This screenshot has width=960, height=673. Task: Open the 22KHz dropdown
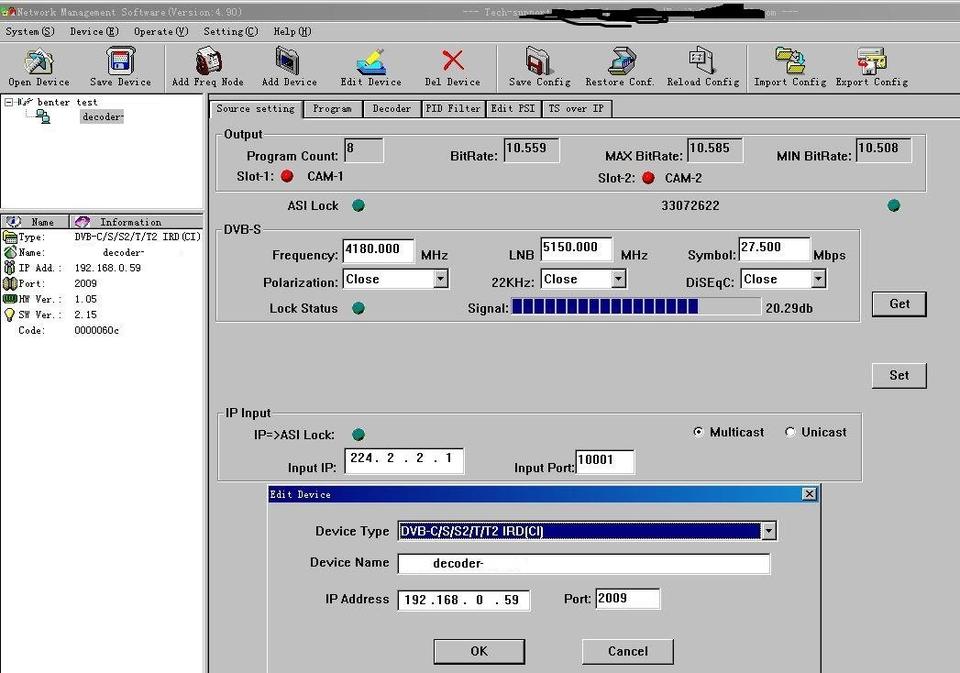click(618, 280)
